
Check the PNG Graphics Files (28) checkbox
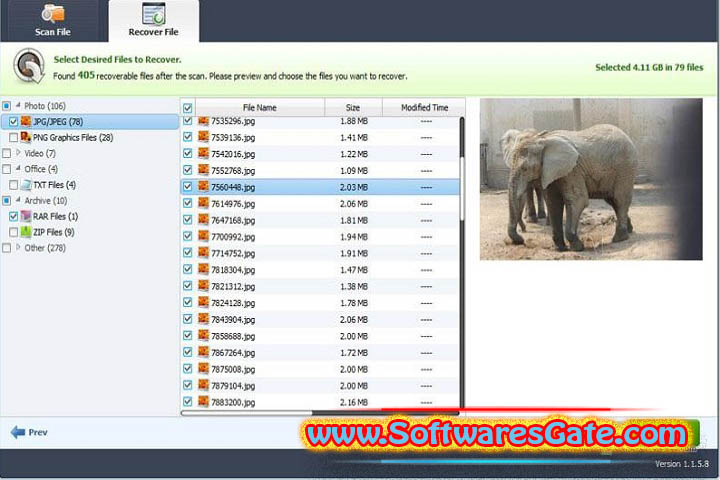pos(13,137)
